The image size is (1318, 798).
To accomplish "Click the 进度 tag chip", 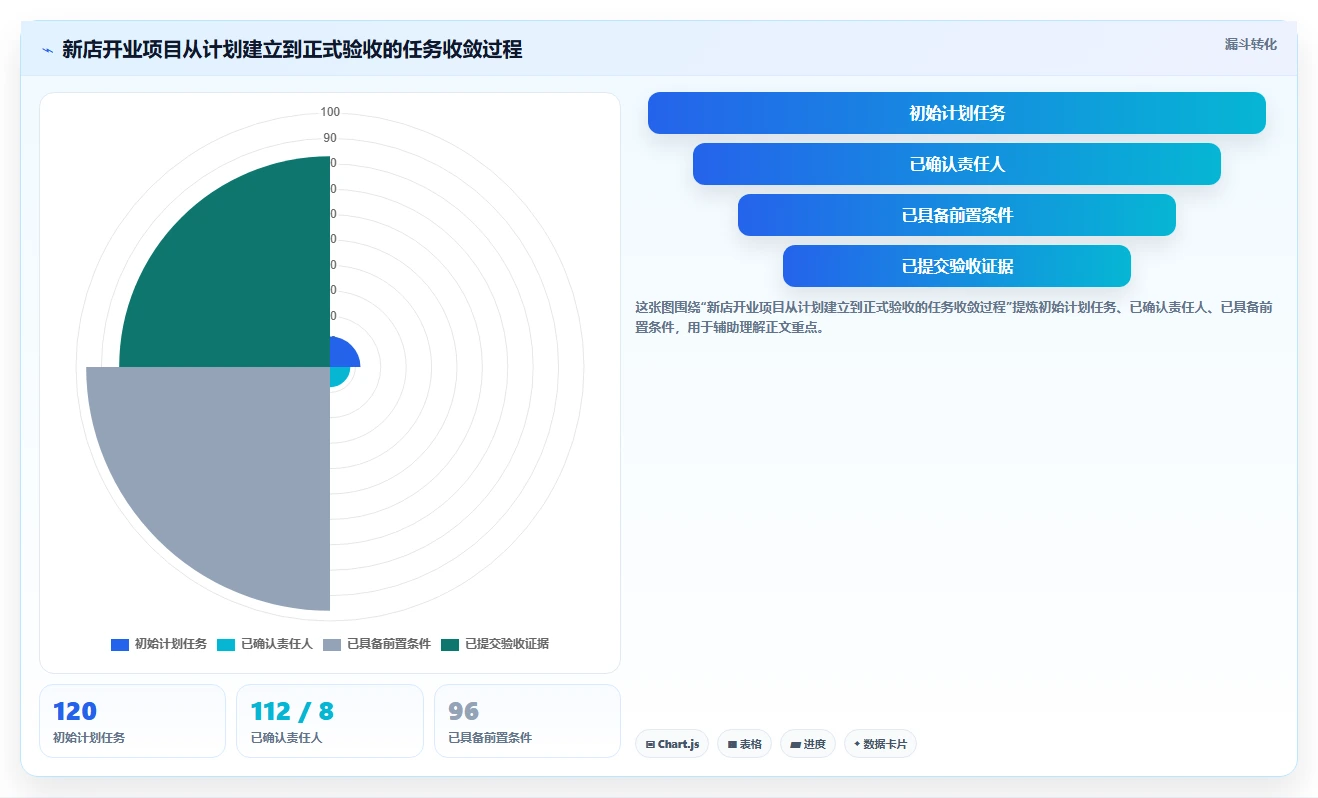I will (x=807, y=744).
